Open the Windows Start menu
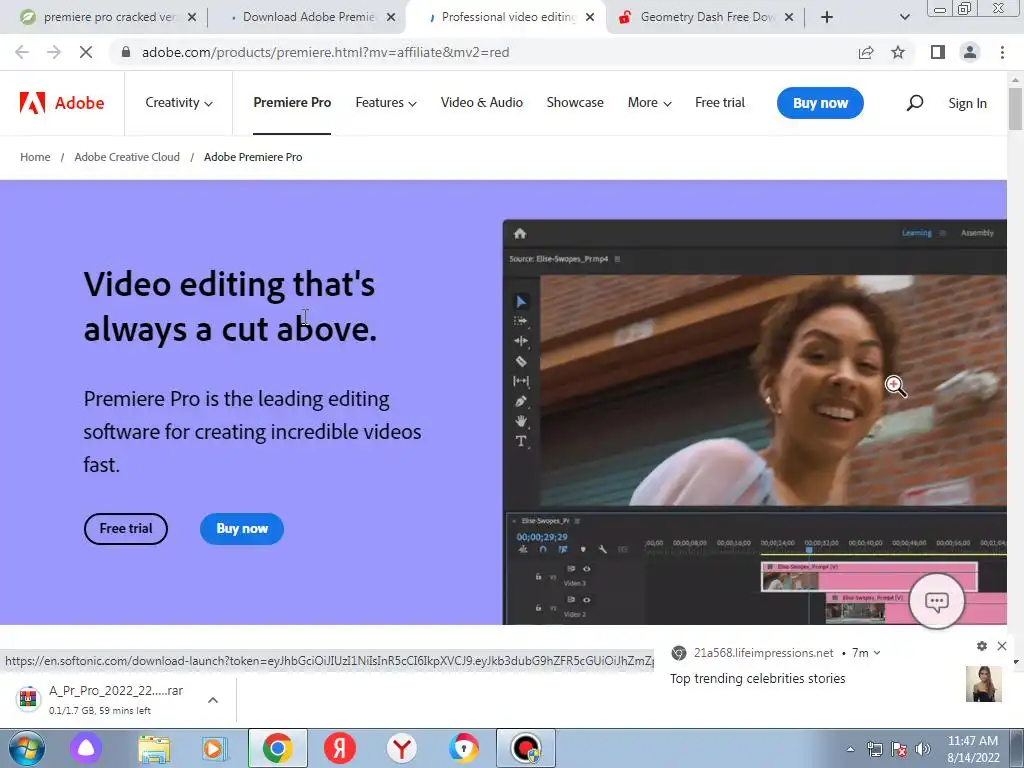This screenshot has height=768, width=1024. tap(27, 748)
